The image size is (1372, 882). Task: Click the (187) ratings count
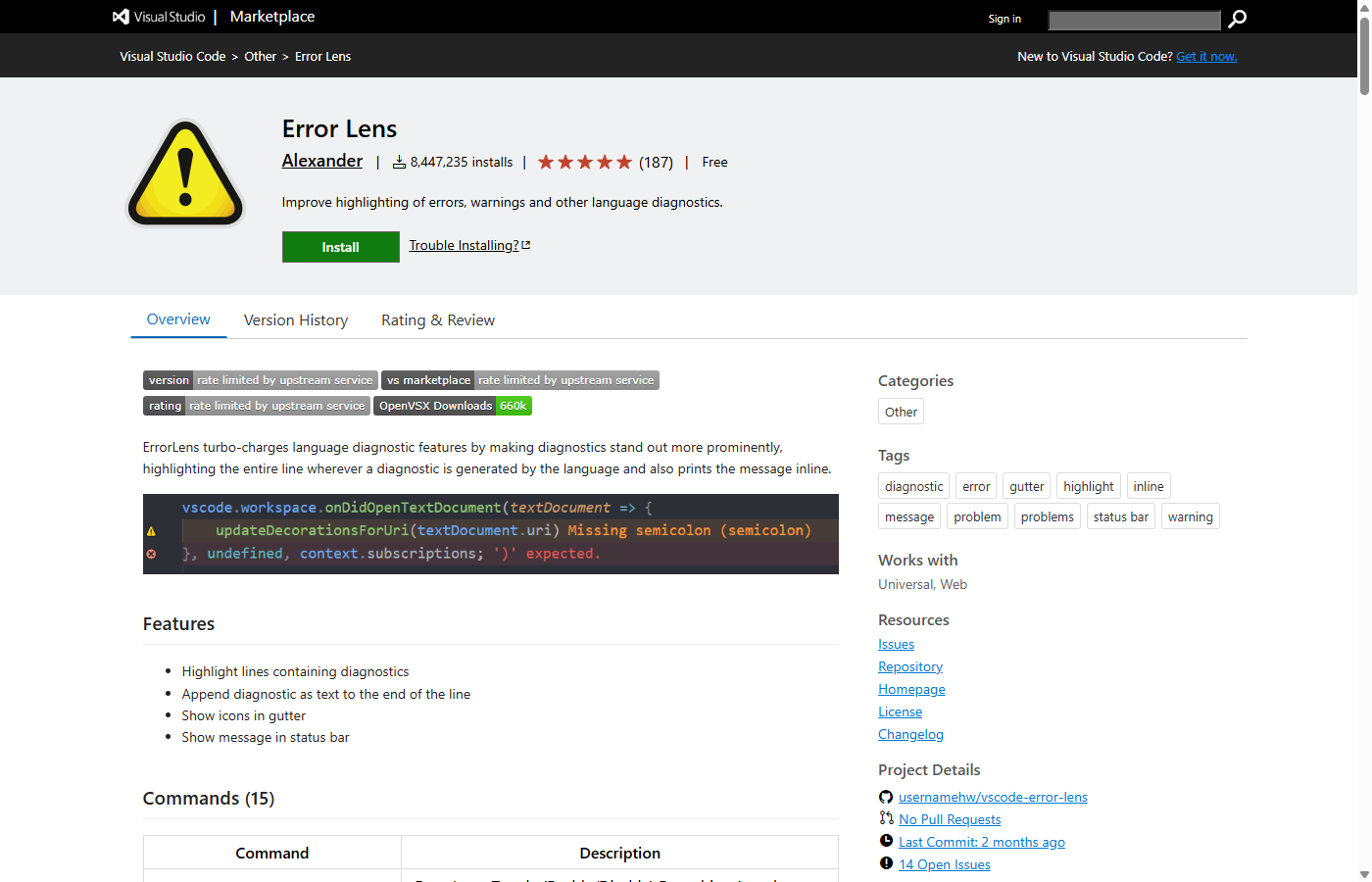656,163
